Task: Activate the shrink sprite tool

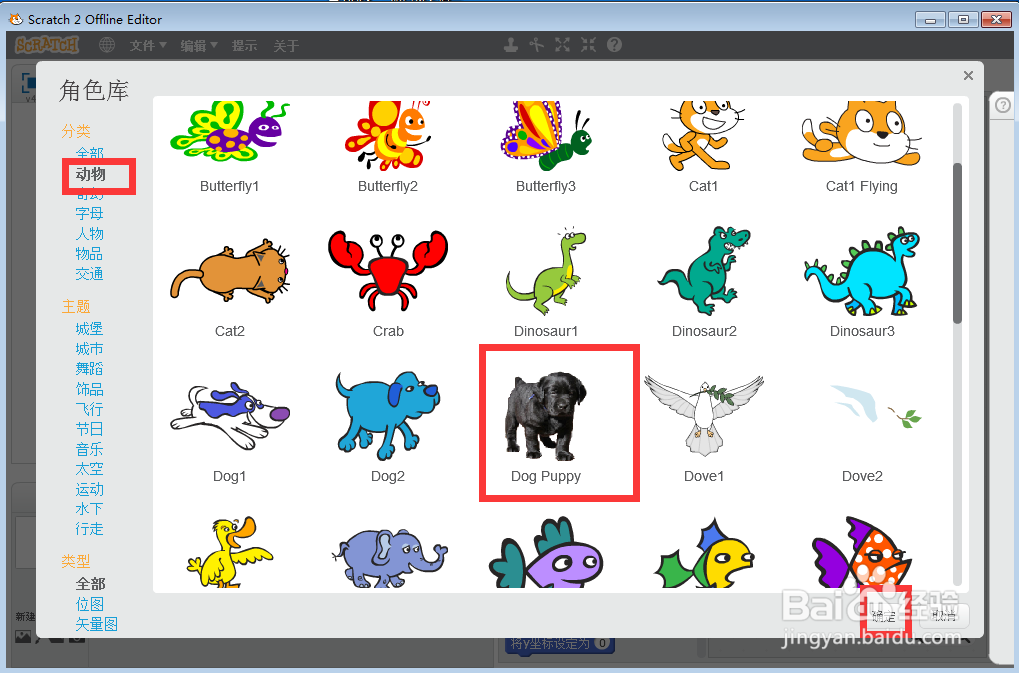Action: click(588, 45)
